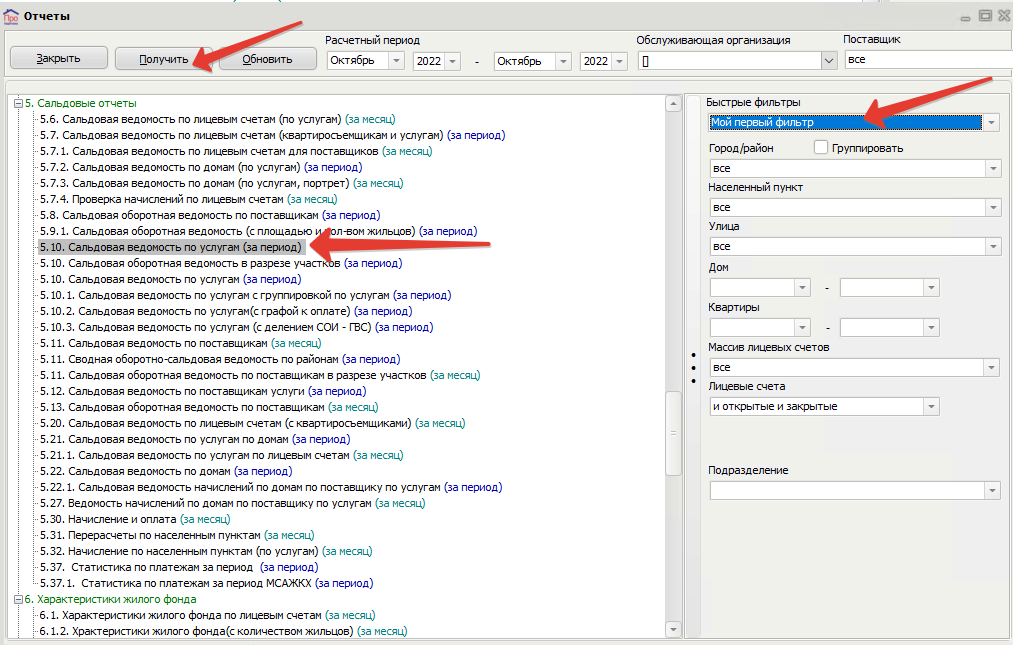This screenshot has height=645, width=1013.
Task: Select report 5.22 Сальдовая ведомость по домам
Action: pyautogui.click(x=165, y=471)
